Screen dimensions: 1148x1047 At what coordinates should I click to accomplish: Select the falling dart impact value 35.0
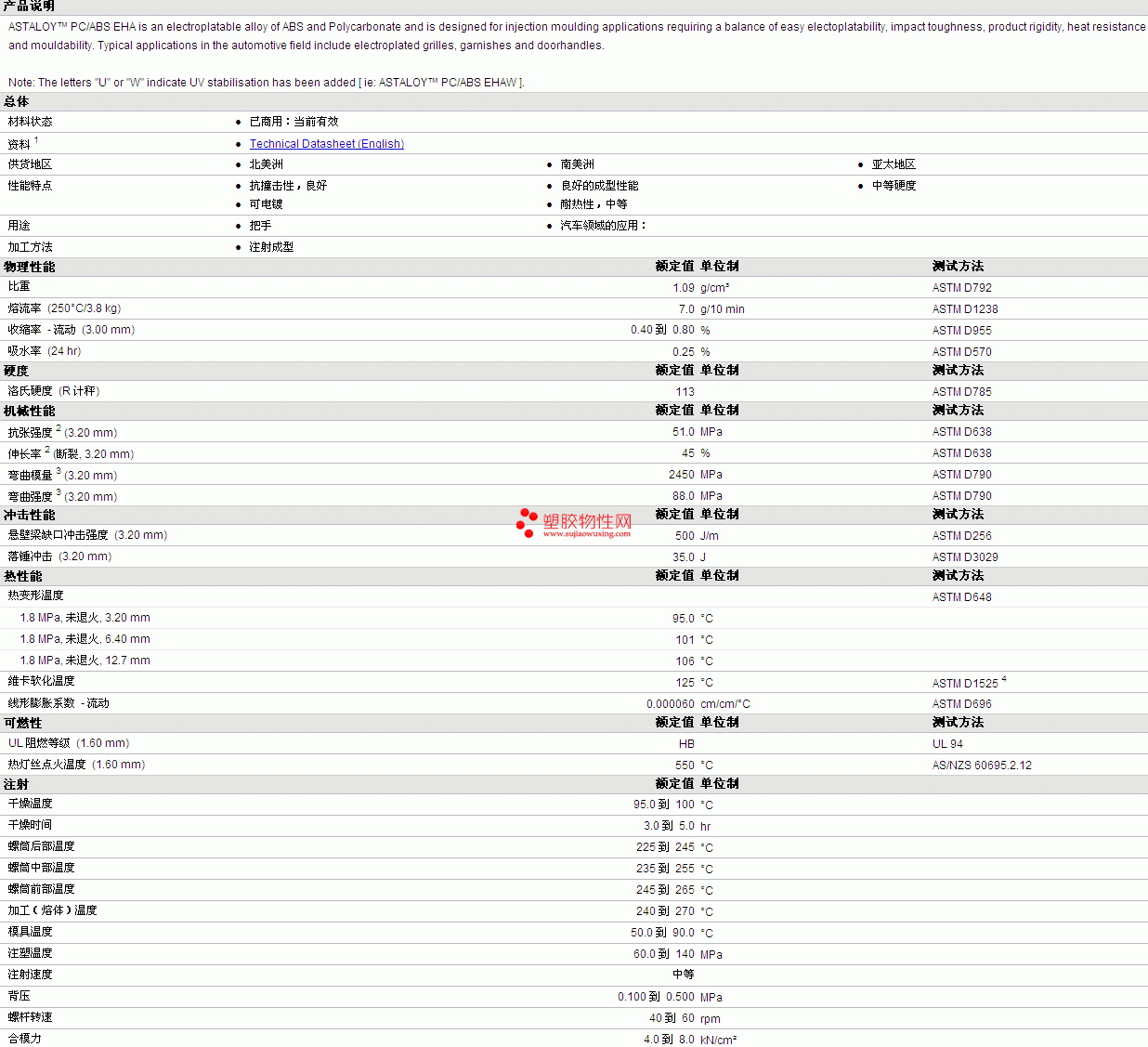684,557
